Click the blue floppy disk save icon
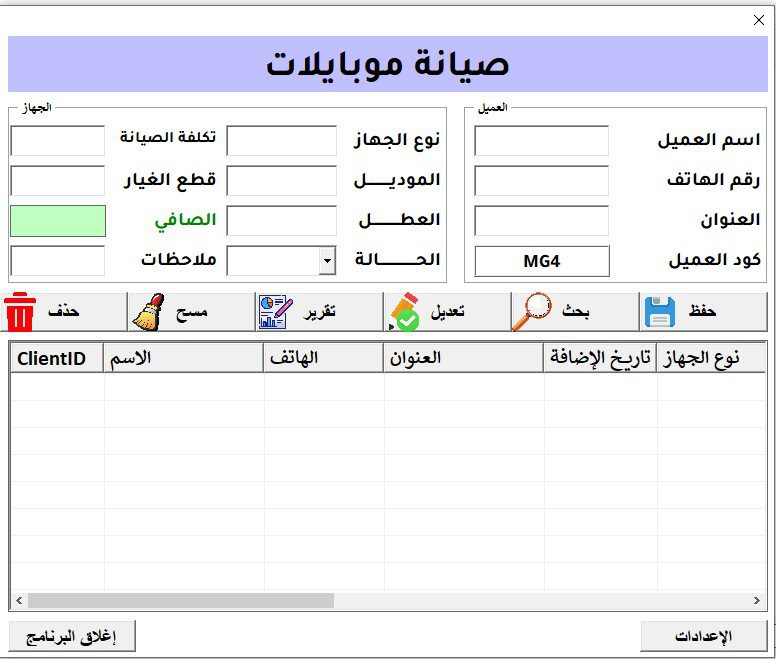 click(660, 312)
